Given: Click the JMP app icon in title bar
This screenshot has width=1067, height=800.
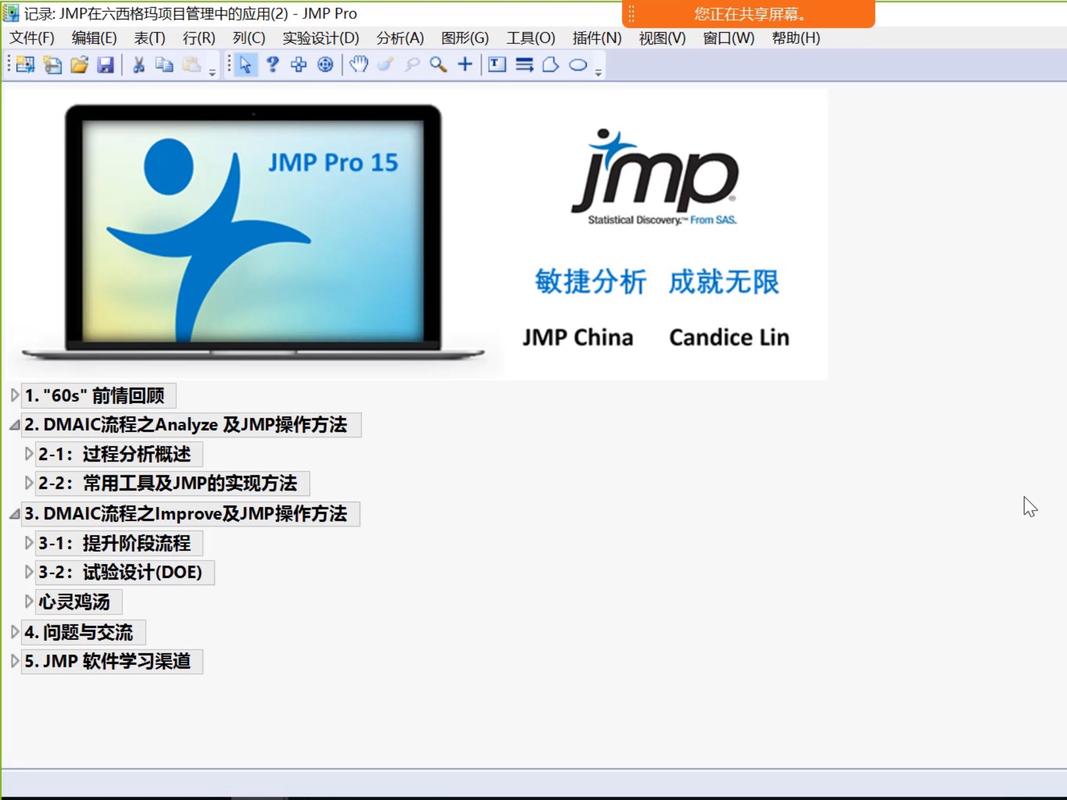Looking at the screenshot, I should pos(11,13).
